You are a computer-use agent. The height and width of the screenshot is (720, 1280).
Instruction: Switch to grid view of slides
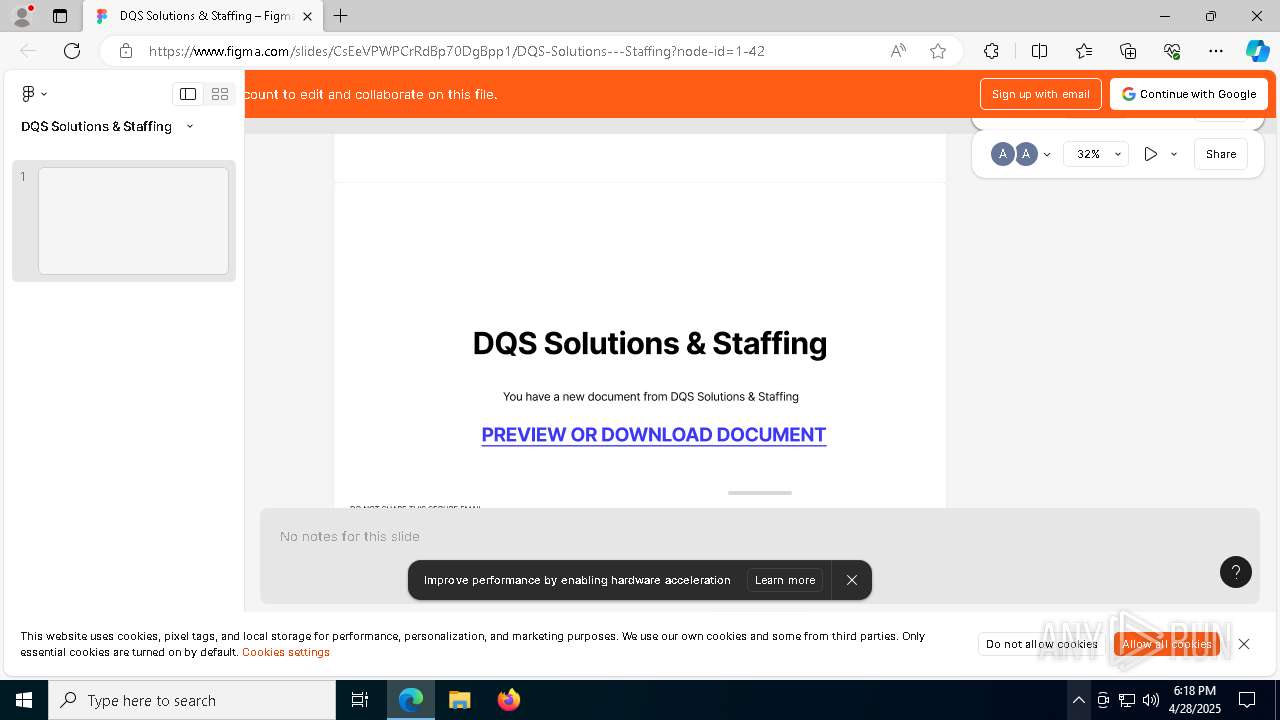click(x=220, y=94)
